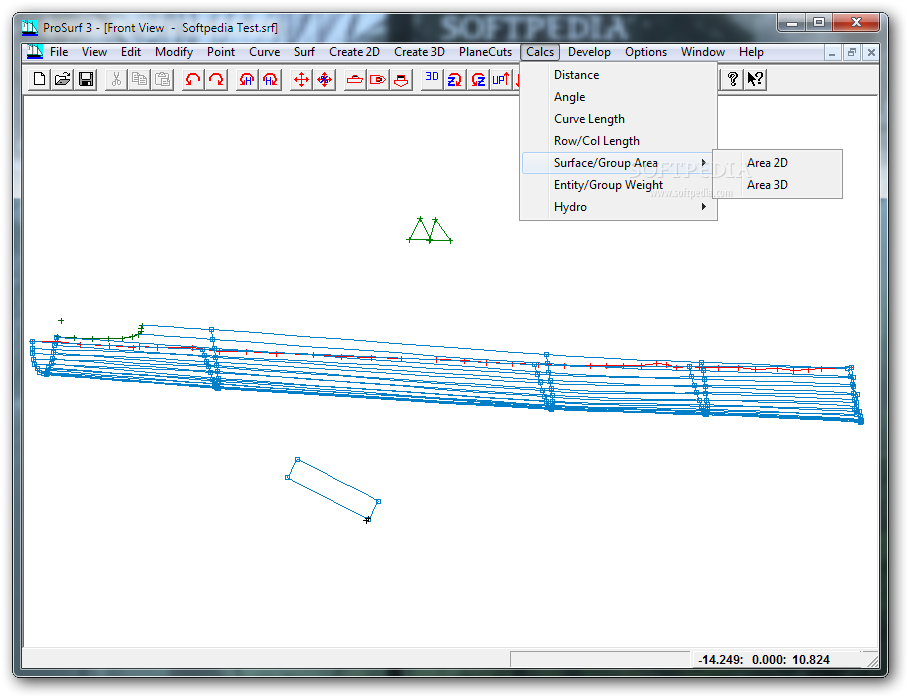Screen dimensions: 909x698
Task: Click the question mark help icon
Action: 732,79
